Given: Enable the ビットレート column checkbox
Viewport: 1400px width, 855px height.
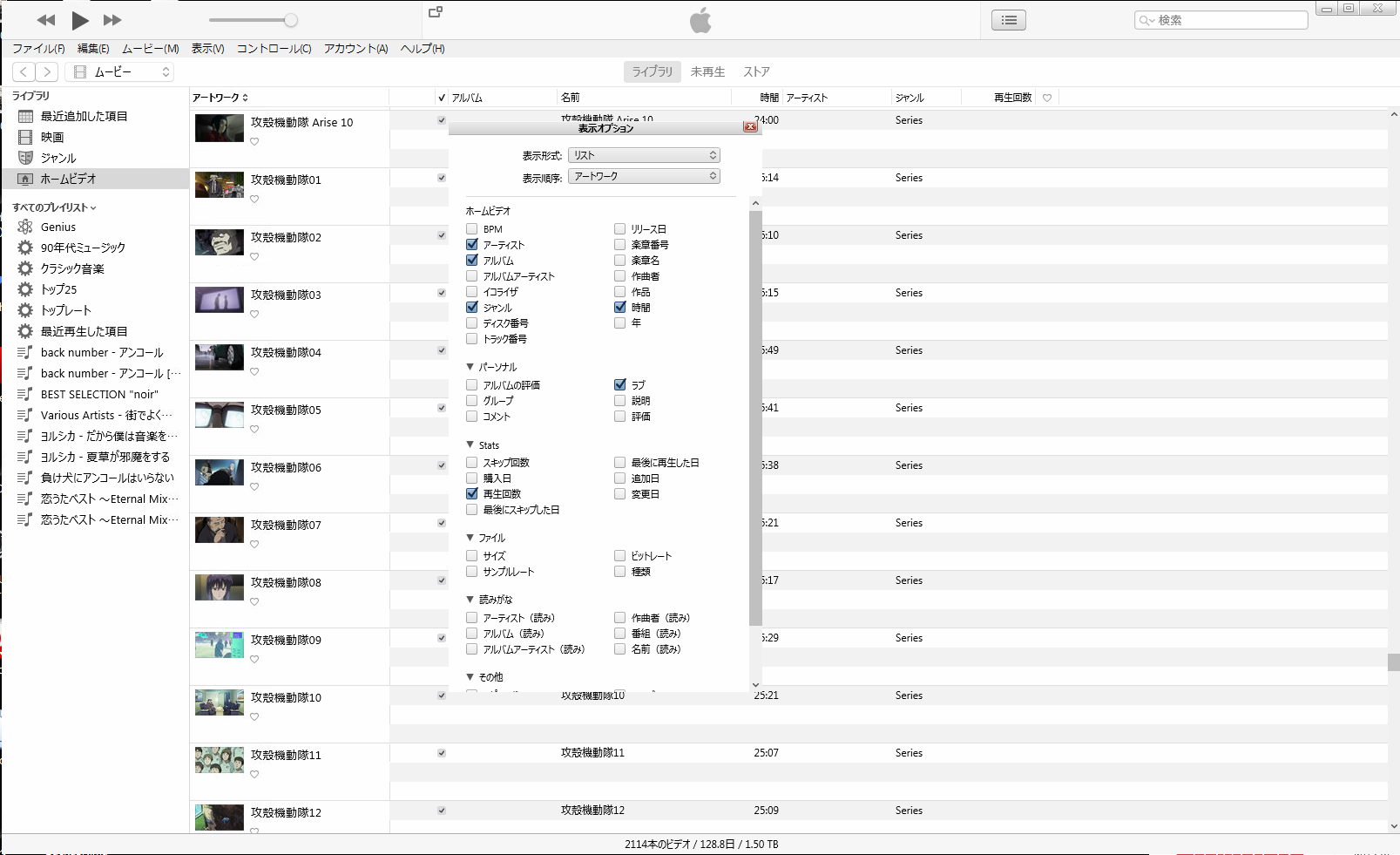Looking at the screenshot, I should (x=619, y=556).
